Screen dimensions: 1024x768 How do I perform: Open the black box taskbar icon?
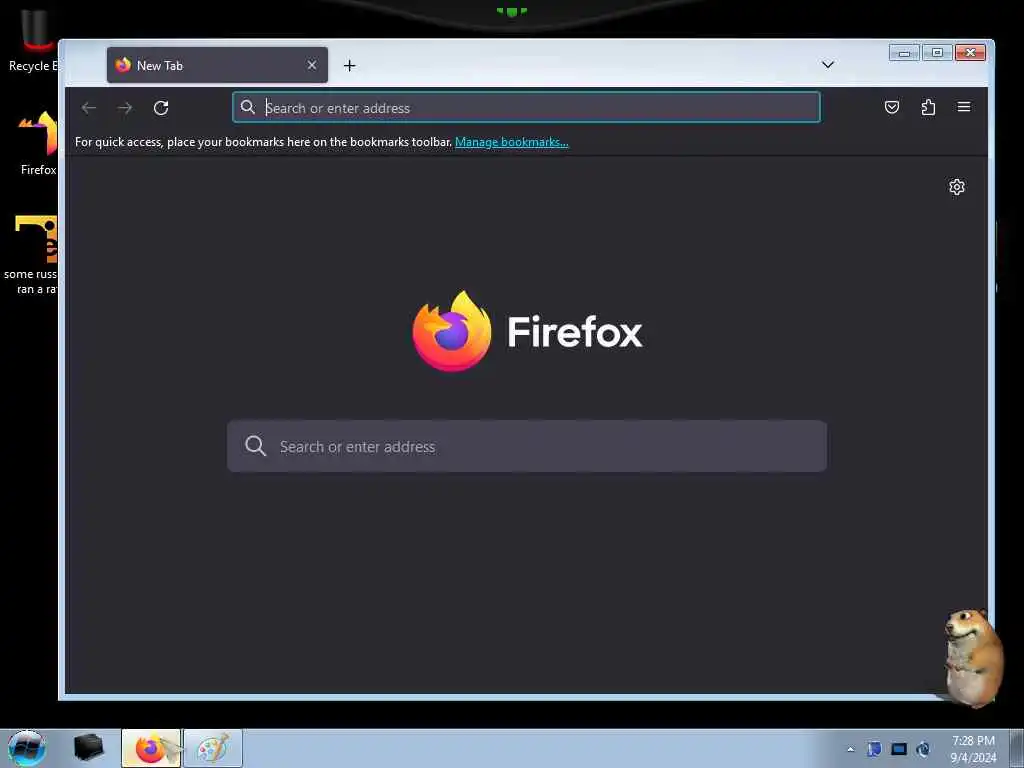[x=88, y=748]
